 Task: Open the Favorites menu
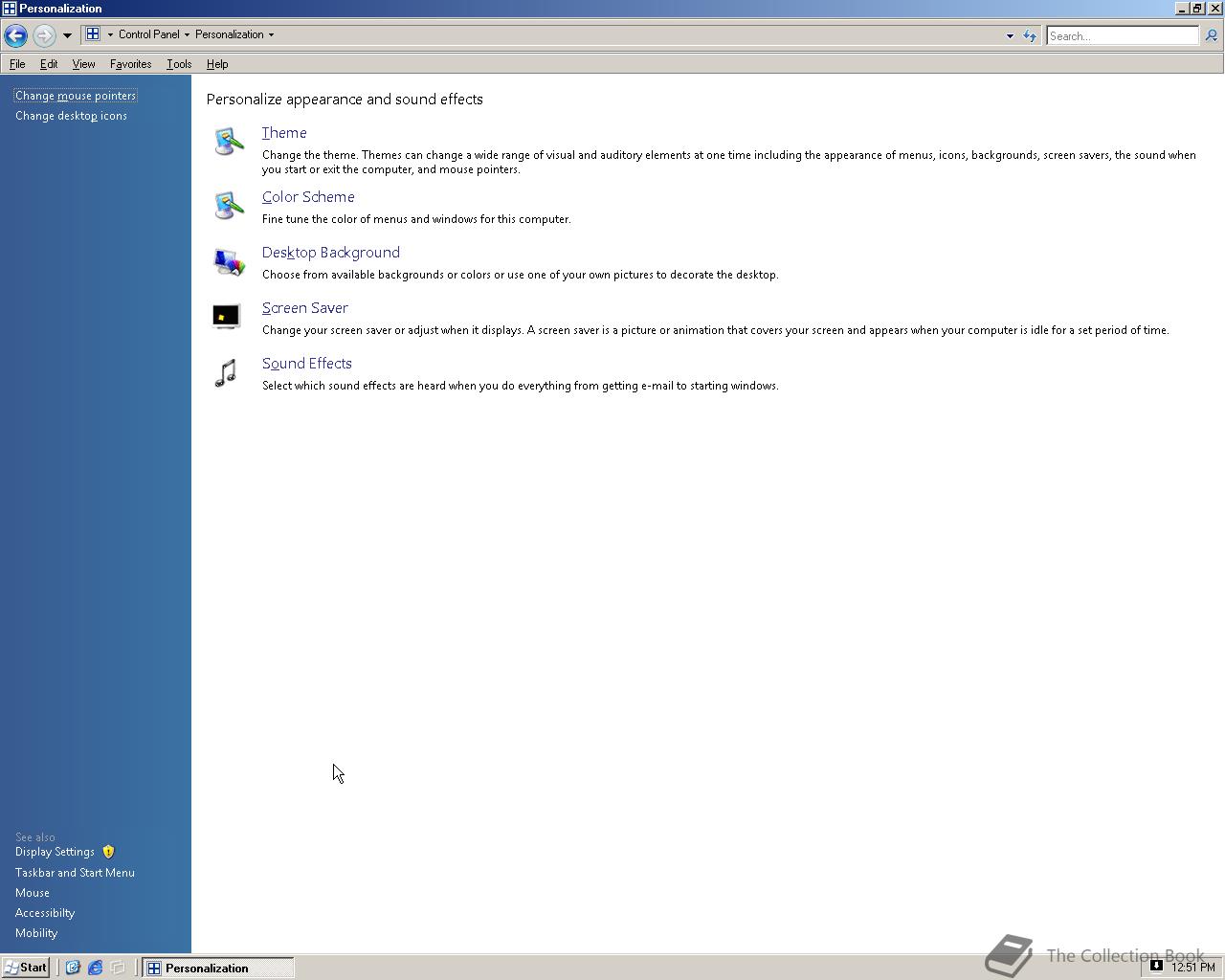[130, 64]
